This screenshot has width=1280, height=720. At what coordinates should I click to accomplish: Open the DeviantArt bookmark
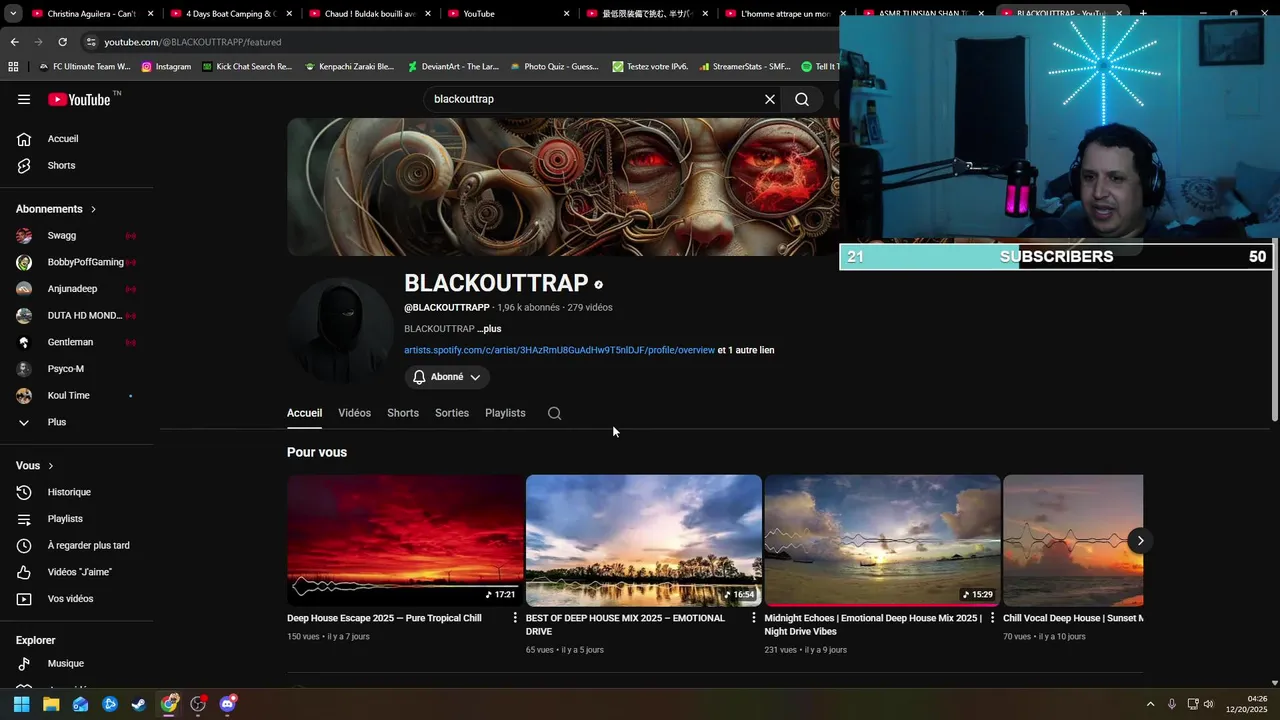click(453, 66)
